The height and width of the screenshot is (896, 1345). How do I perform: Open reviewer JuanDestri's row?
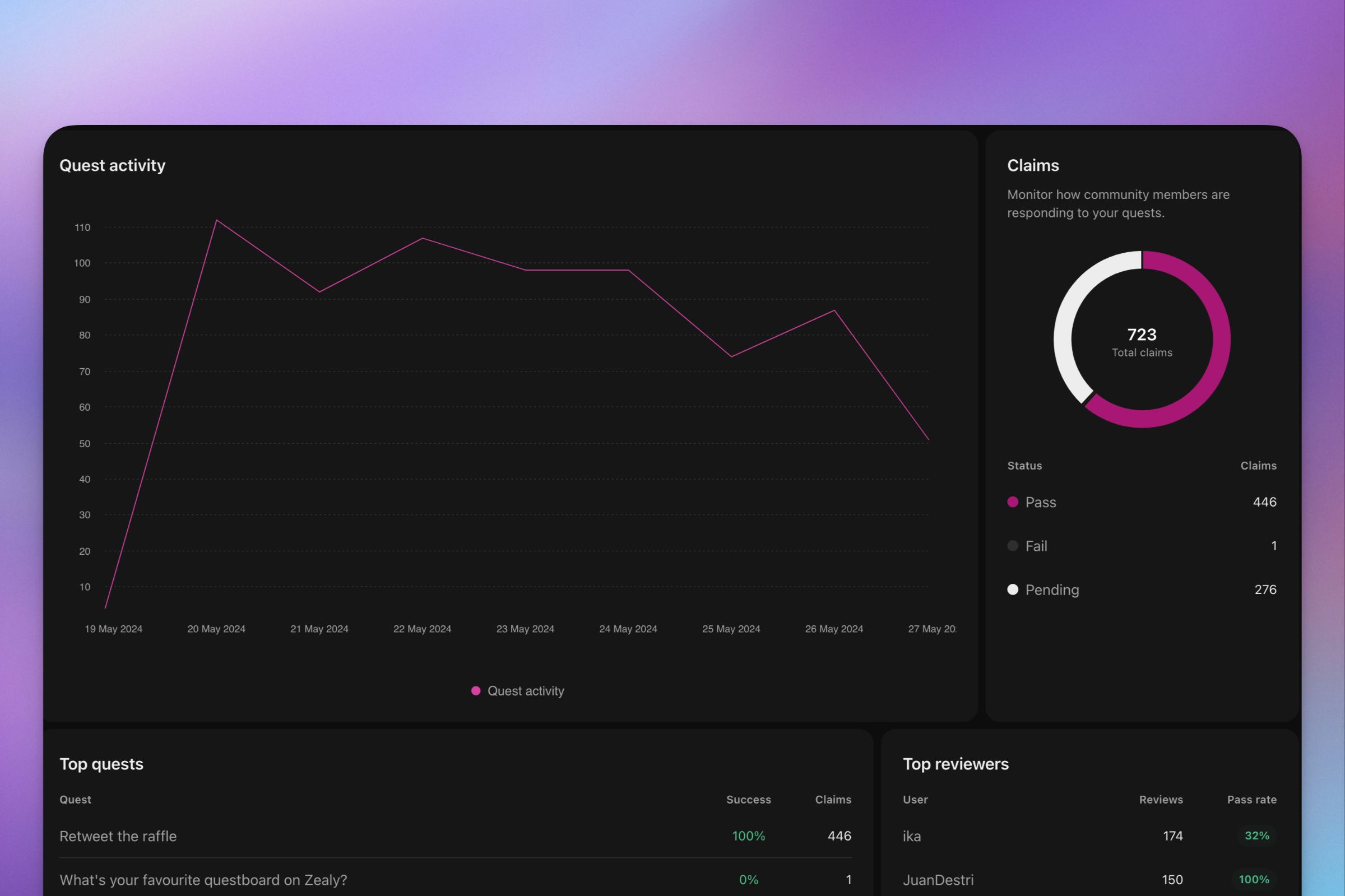1089,879
